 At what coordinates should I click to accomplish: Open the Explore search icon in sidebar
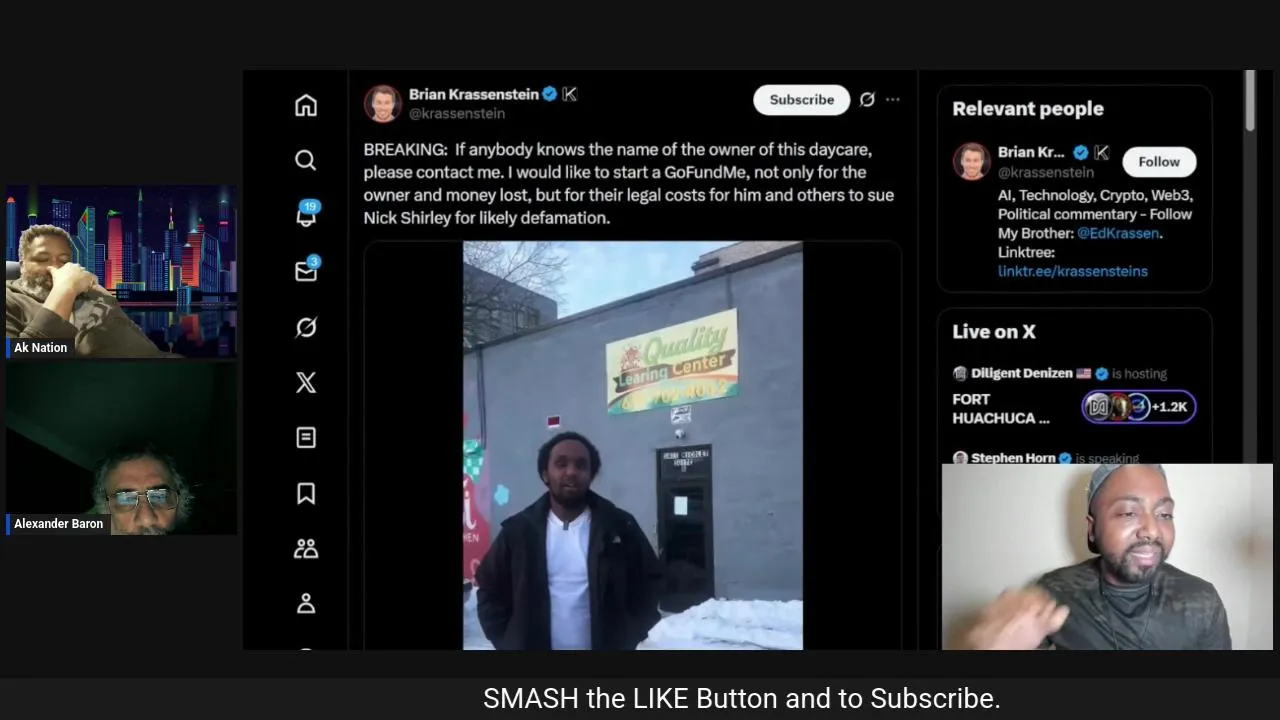(306, 160)
